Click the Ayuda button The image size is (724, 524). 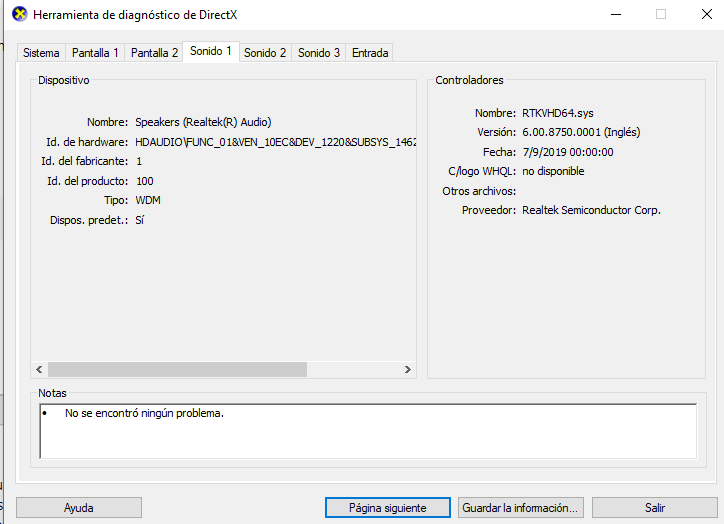click(x=78, y=508)
